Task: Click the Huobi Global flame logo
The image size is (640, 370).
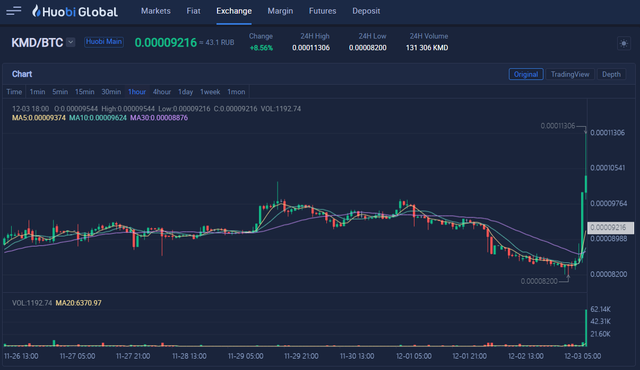Action: (x=37, y=11)
